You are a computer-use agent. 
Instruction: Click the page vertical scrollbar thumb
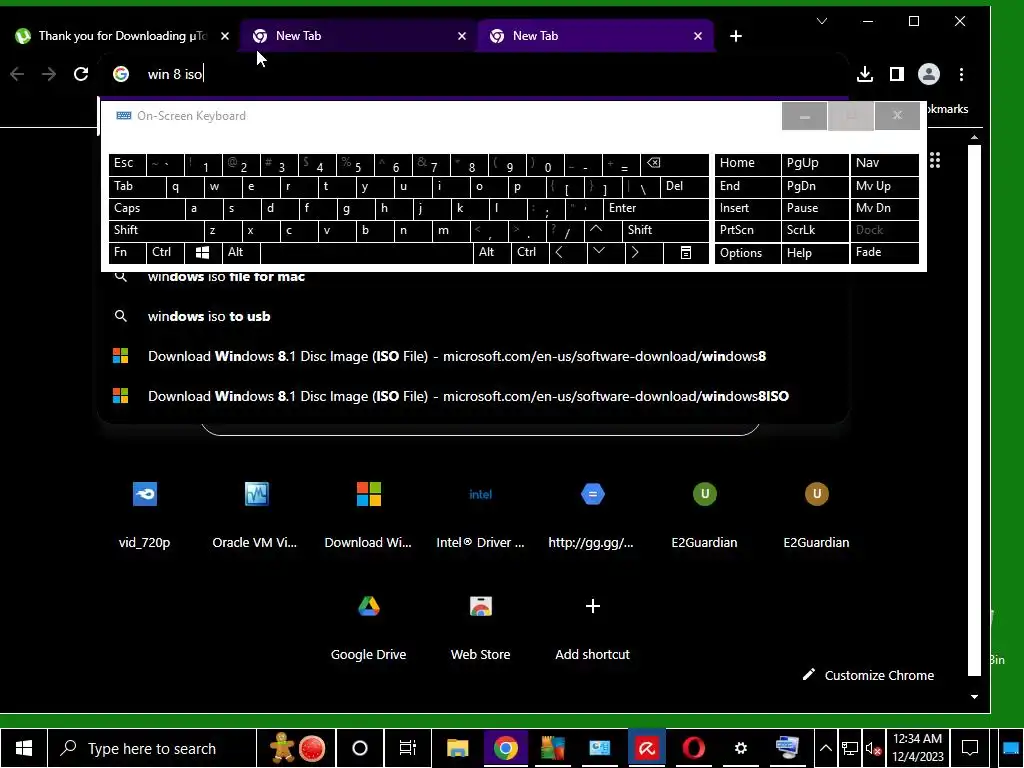pyautogui.click(x=974, y=409)
